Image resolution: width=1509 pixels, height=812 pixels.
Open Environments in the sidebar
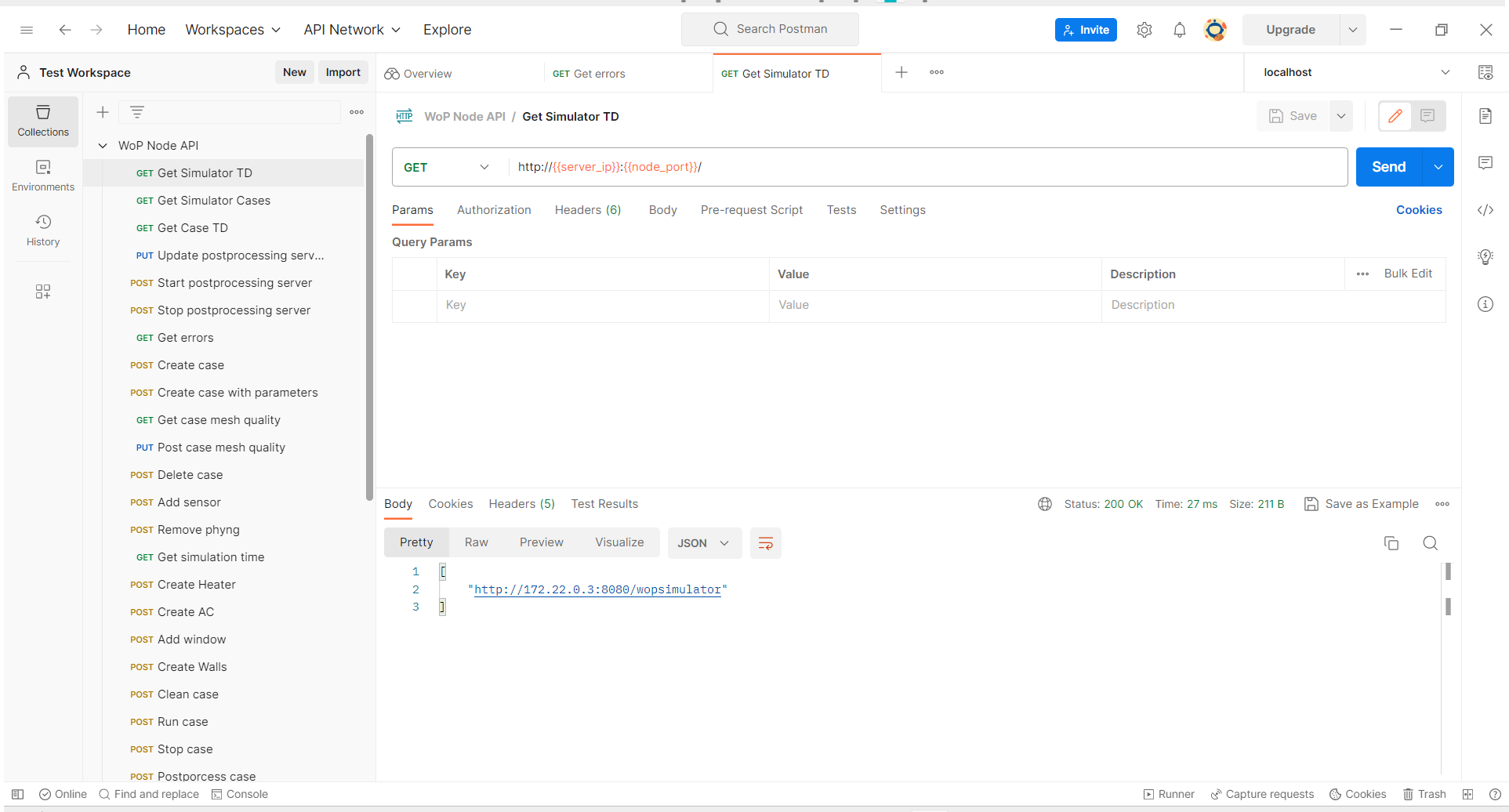point(43,176)
